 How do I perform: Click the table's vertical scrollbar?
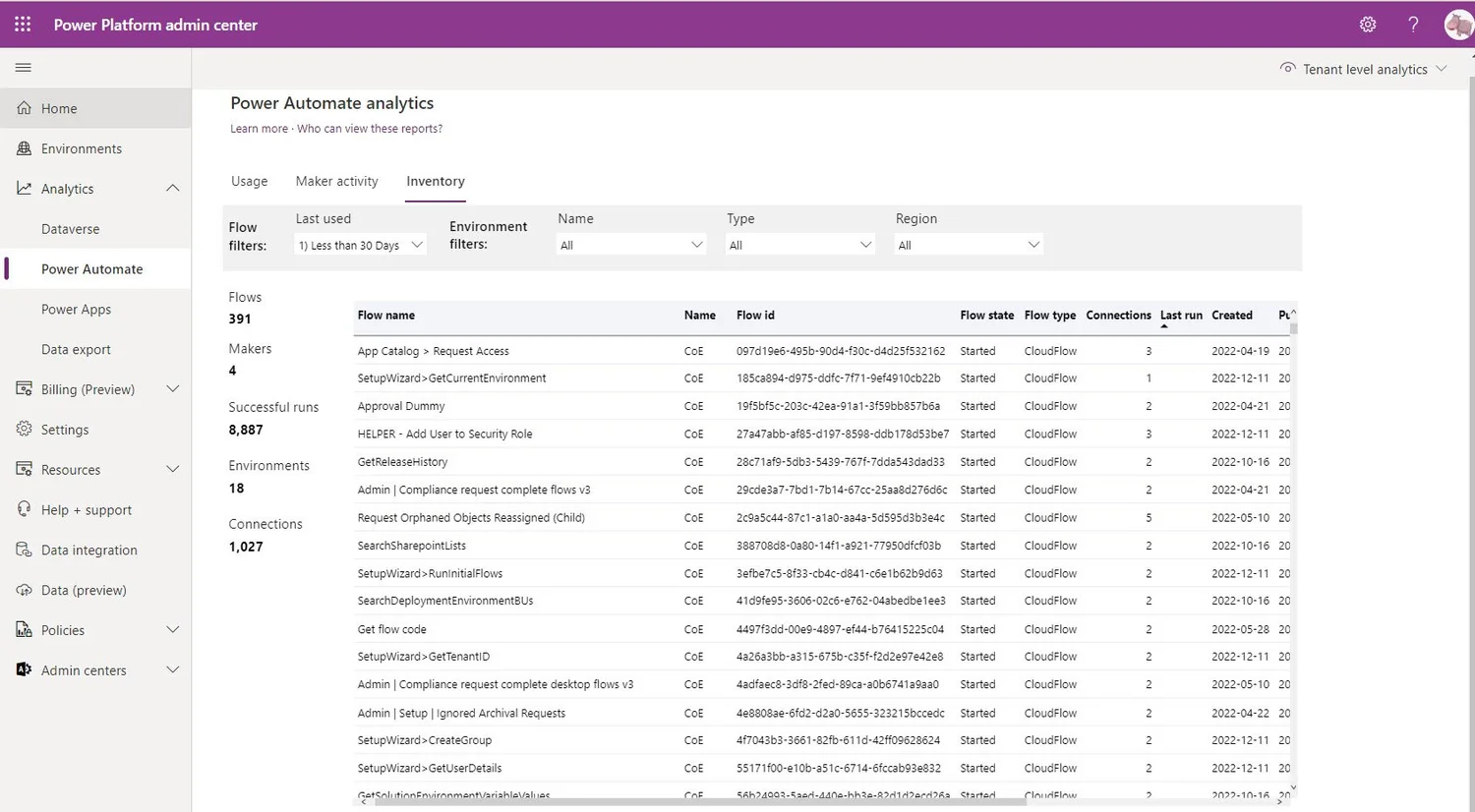1294,329
